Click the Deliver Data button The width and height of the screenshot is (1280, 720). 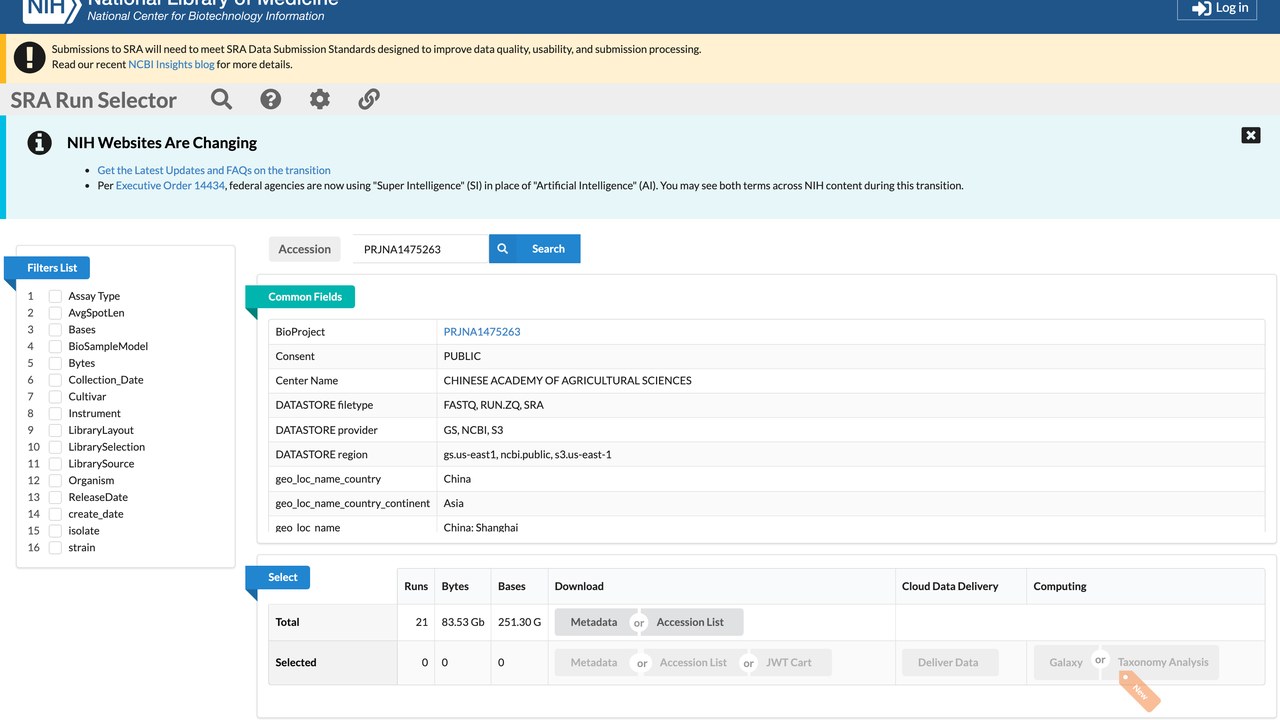click(x=948, y=662)
